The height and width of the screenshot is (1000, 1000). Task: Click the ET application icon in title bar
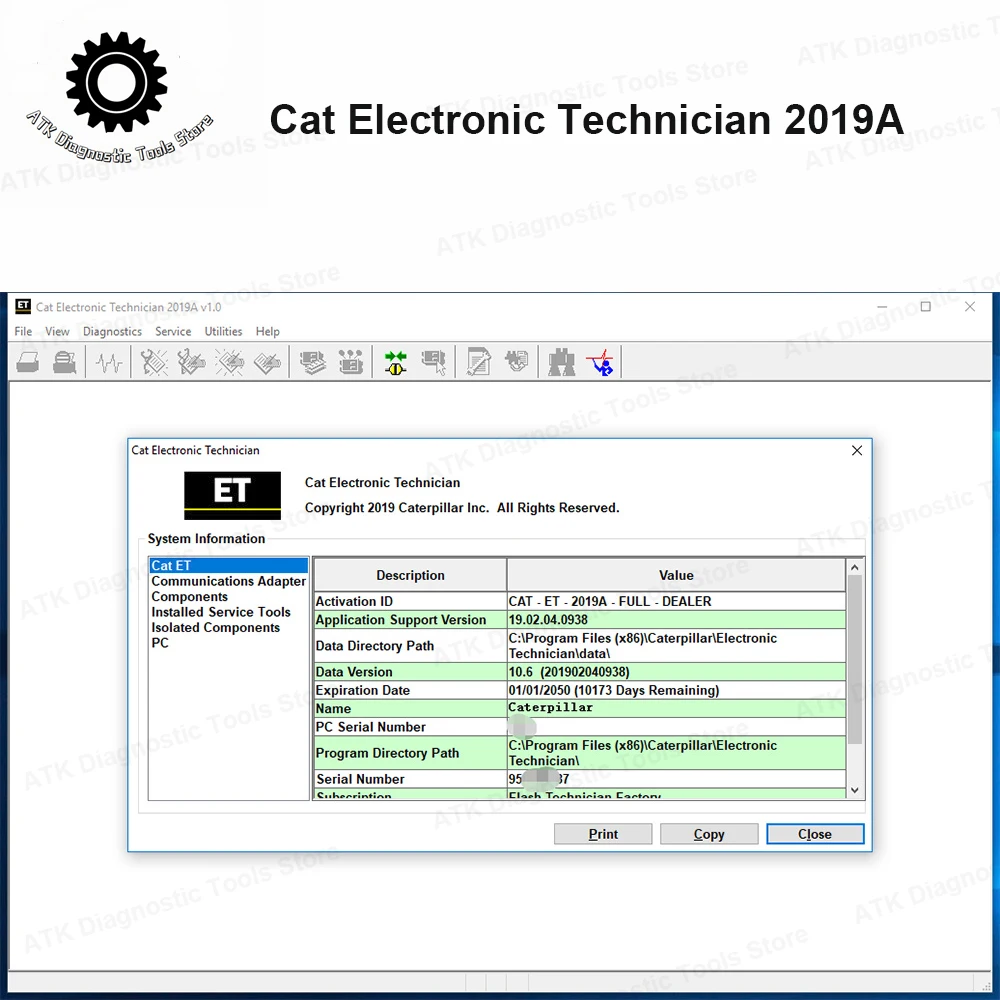[x=23, y=306]
